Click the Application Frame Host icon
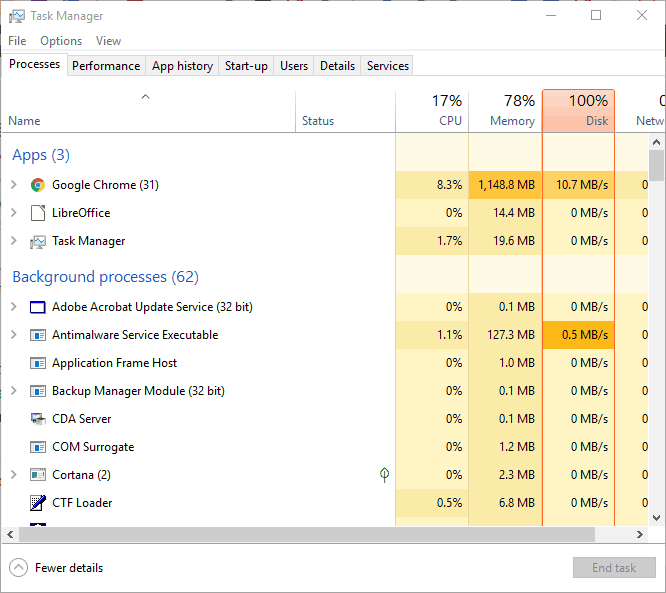666x593 pixels. (x=38, y=363)
